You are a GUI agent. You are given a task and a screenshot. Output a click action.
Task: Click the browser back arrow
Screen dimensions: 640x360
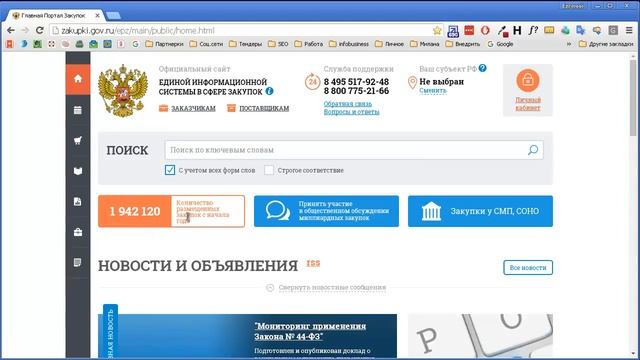click(11, 31)
